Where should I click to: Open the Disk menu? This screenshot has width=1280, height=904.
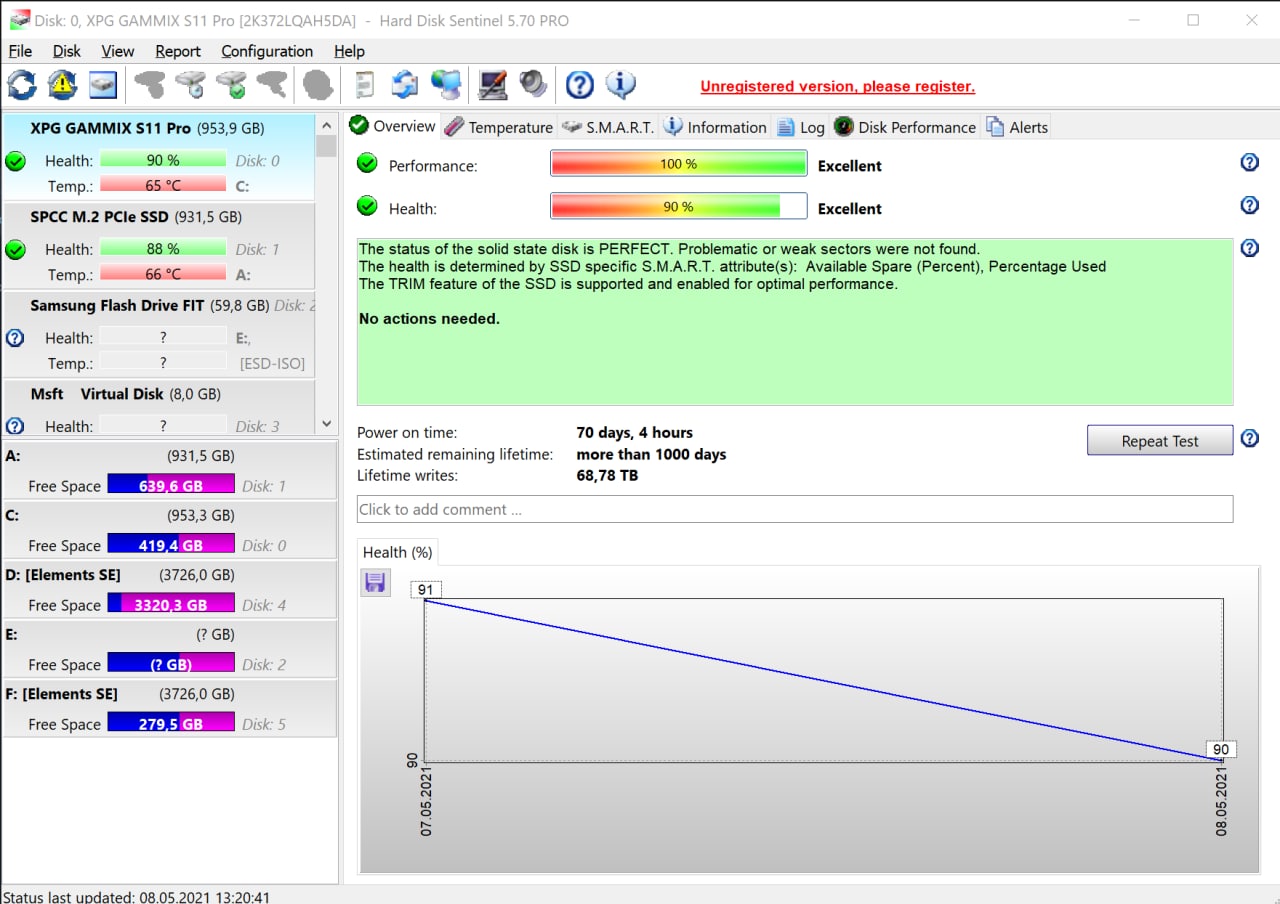tap(67, 51)
